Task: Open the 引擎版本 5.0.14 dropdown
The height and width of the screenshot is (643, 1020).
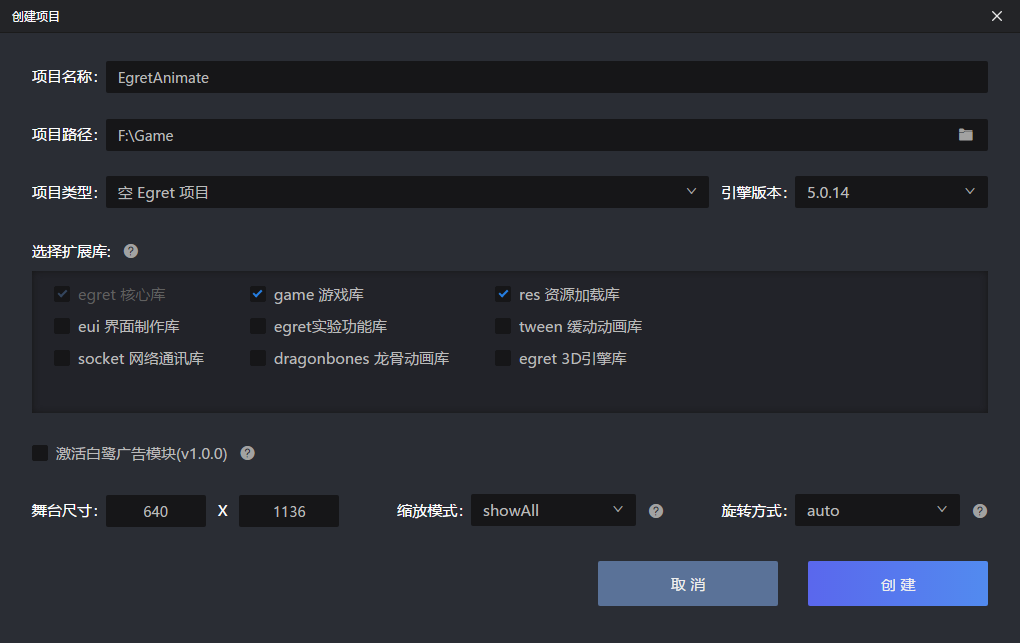Action: coord(891,192)
